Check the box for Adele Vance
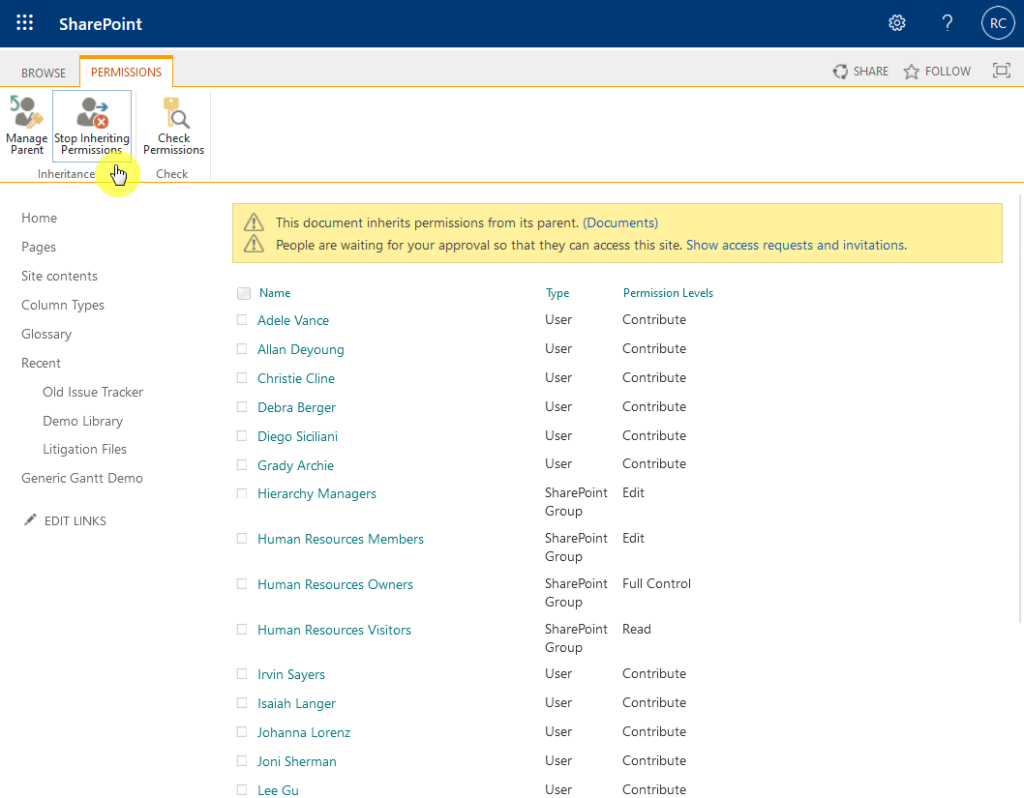This screenshot has height=798, width=1024. coord(242,319)
